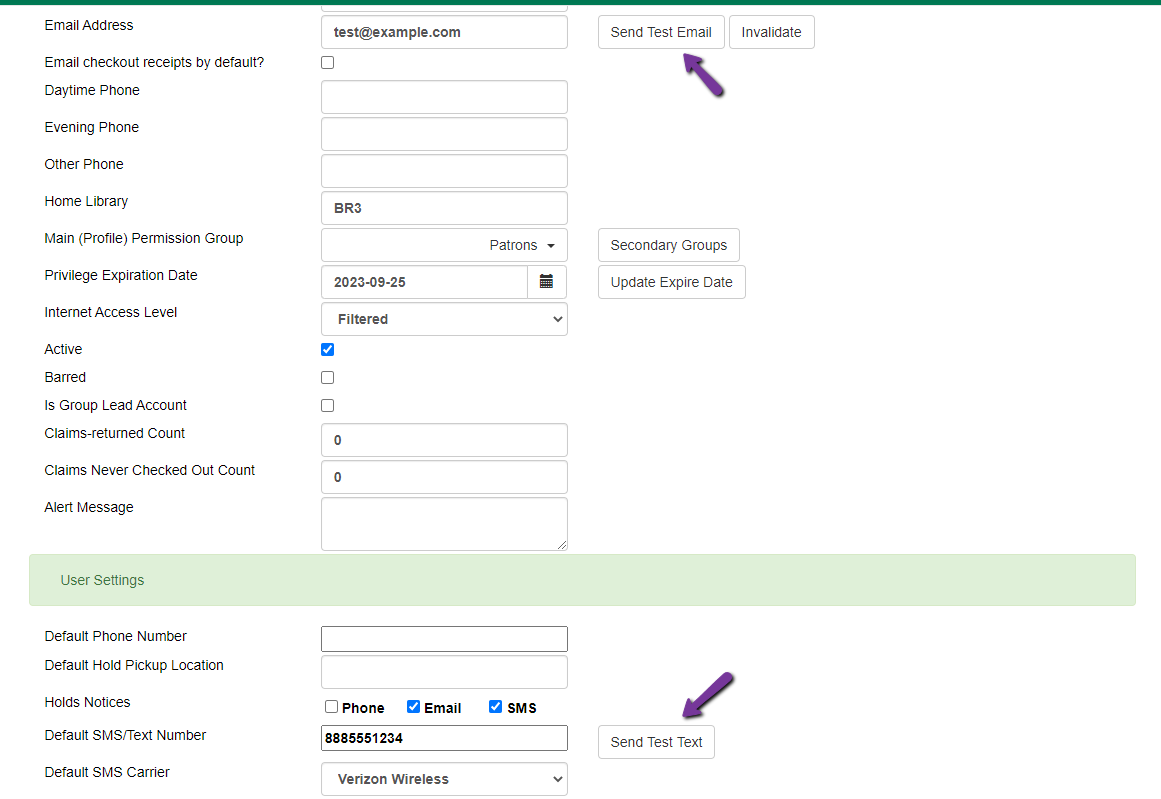Focus the Default SMS/Text Number field
Viewport: 1161px width, 799px height.
444,738
